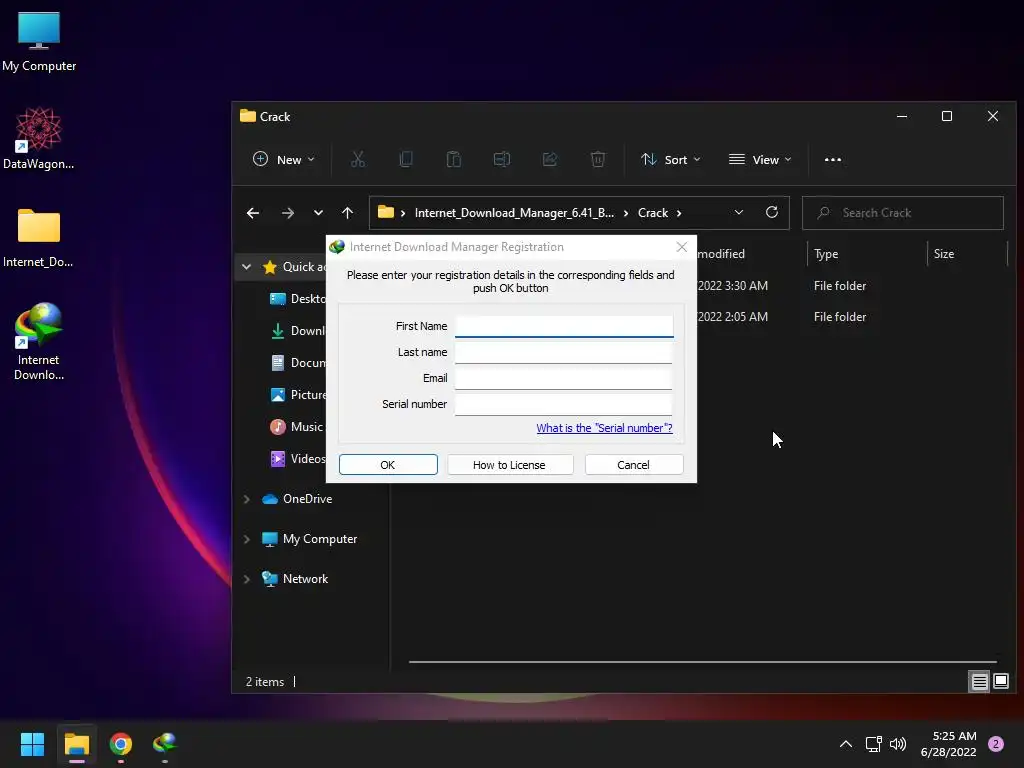Viewport: 1024px width, 768px height.
Task: Focus the Serial number field
Action: point(564,404)
